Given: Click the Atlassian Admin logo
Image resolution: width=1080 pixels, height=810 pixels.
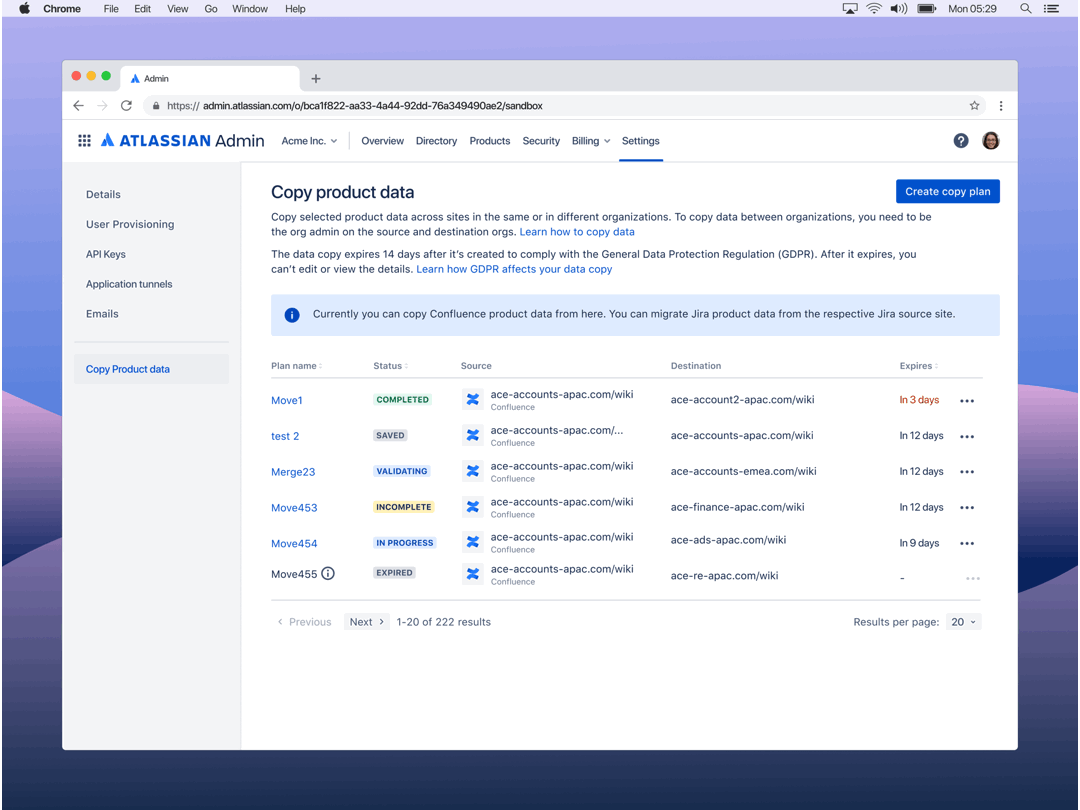Looking at the screenshot, I should (183, 141).
